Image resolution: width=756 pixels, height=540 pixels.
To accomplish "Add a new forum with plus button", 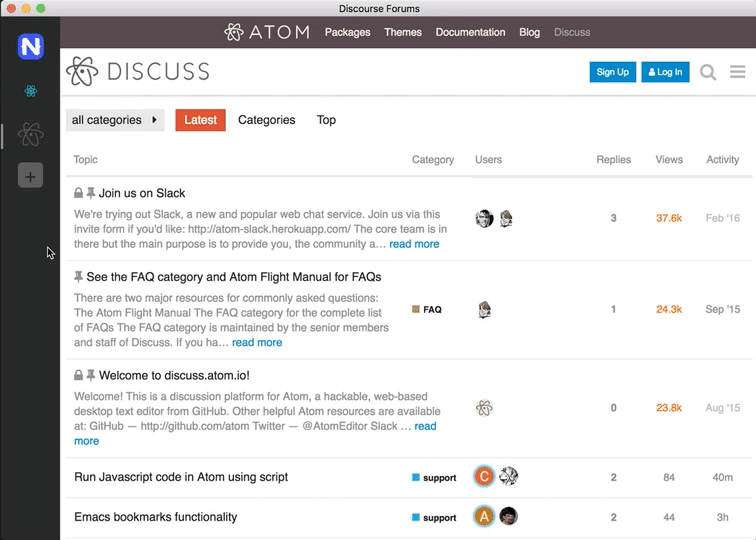I will (x=30, y=176).
